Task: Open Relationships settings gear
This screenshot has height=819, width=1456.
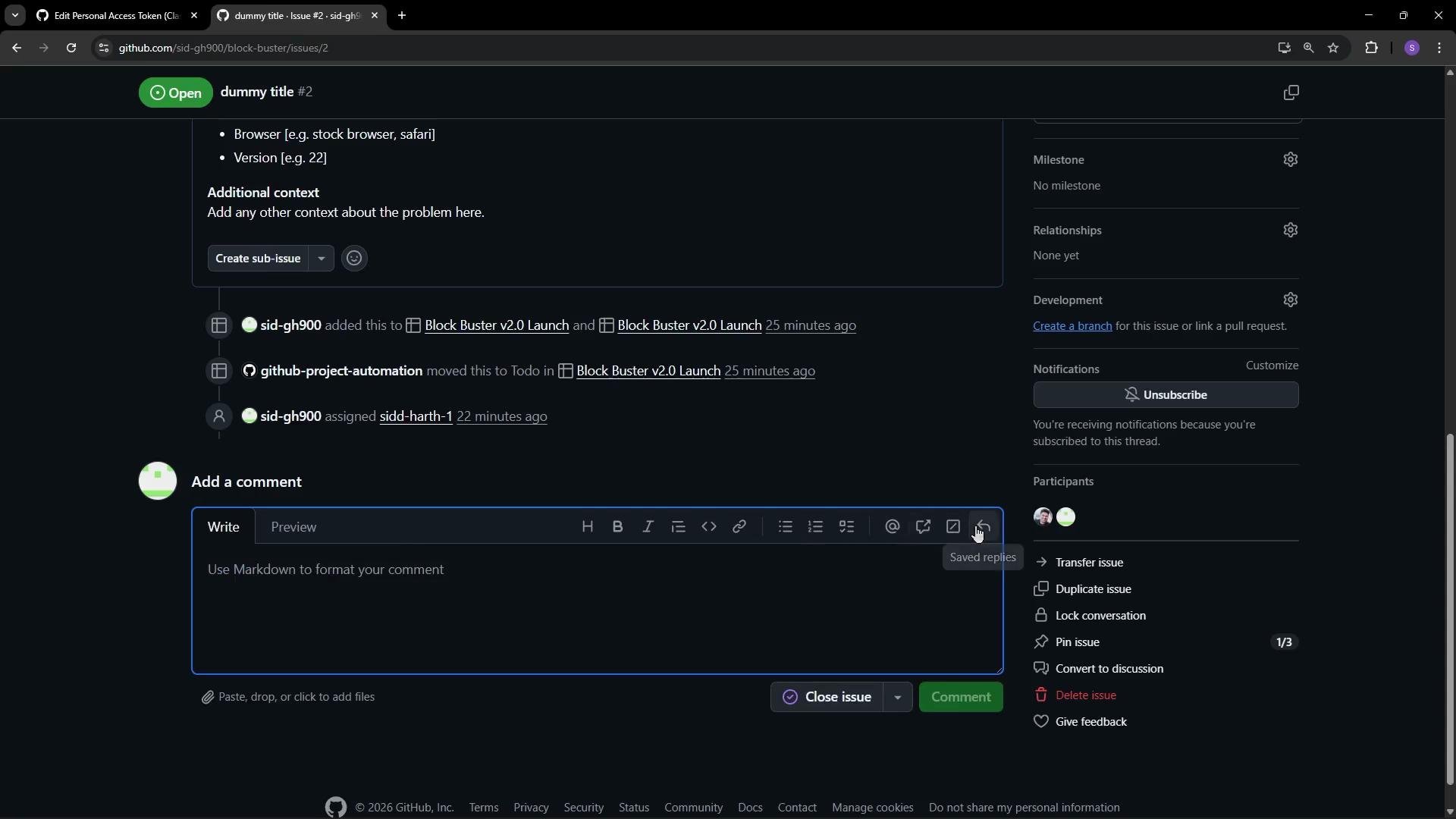Action: [1290, 230]
